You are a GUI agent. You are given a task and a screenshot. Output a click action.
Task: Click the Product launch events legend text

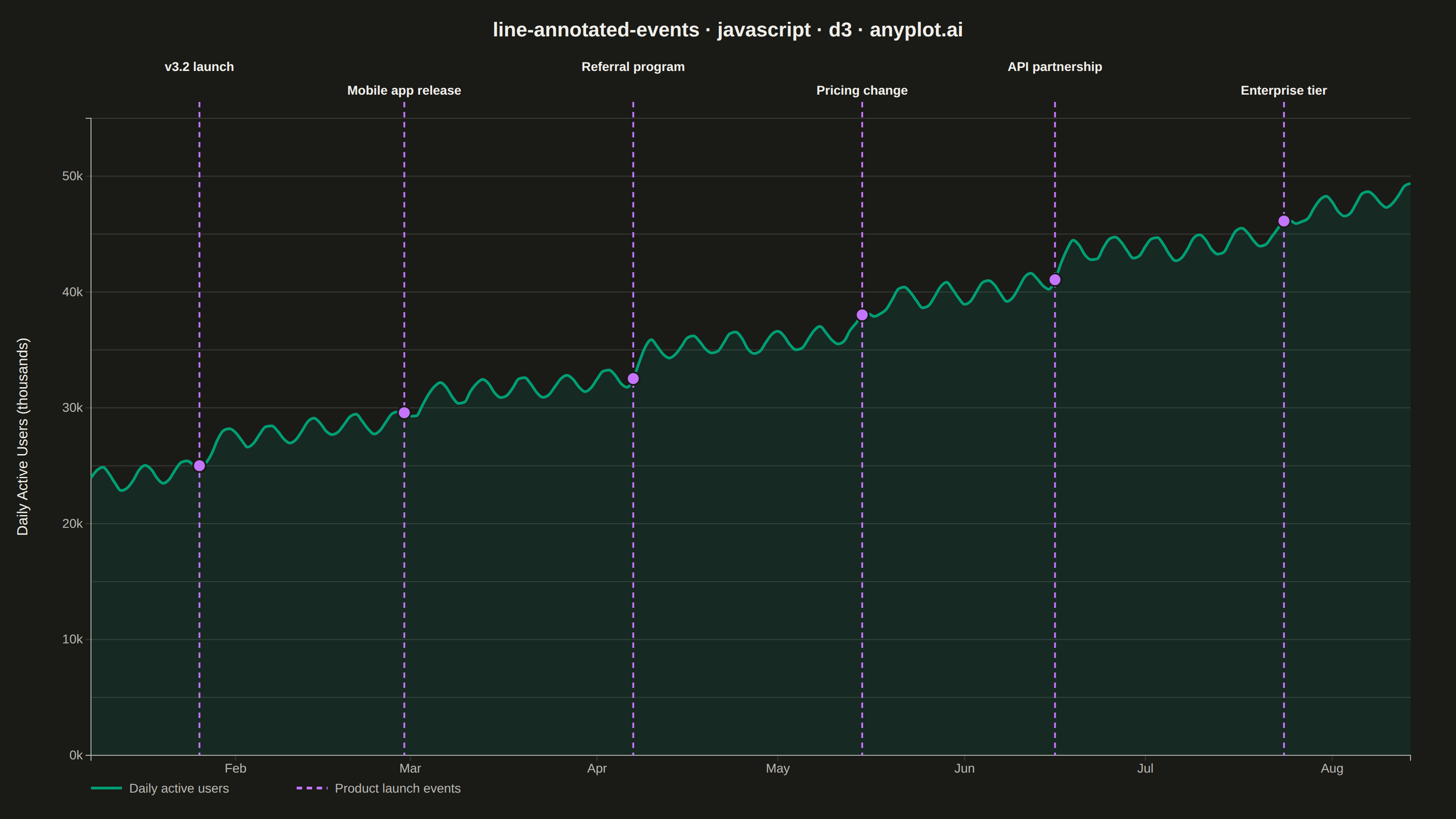tap(398, 789)
